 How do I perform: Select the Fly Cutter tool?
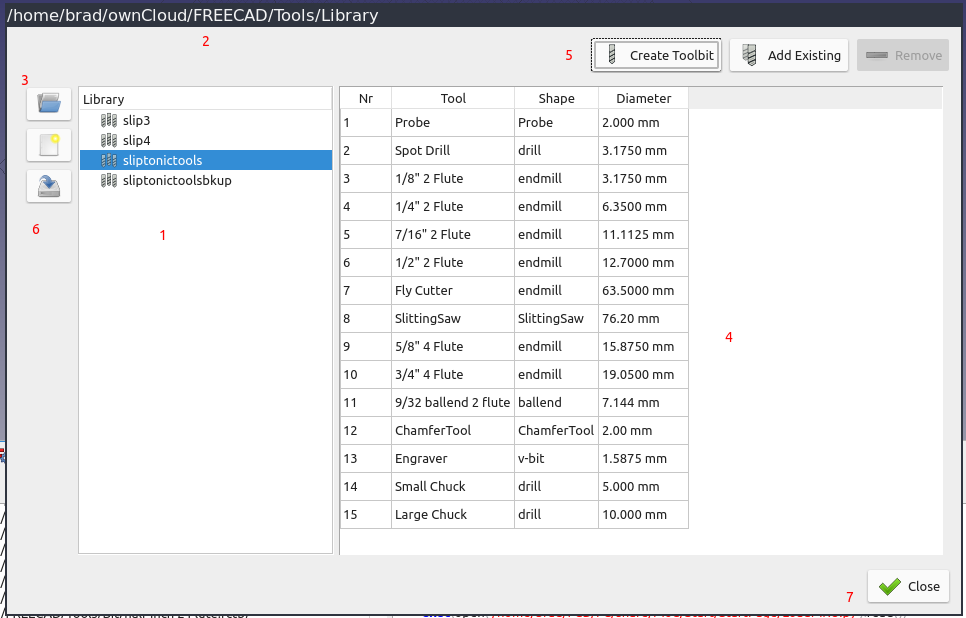(x=453, y=291)
